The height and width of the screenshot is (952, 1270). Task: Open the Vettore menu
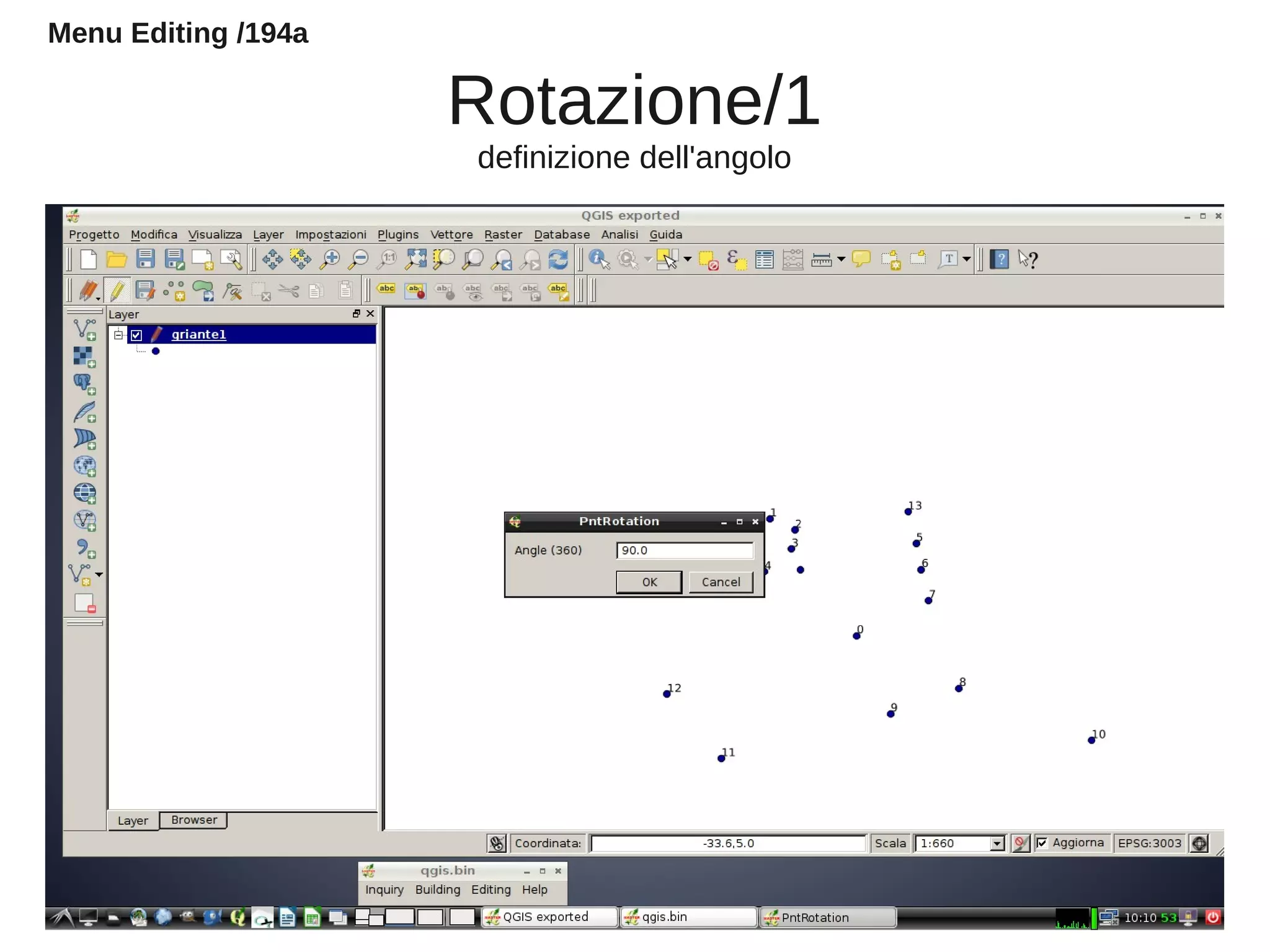click(451, 234)
